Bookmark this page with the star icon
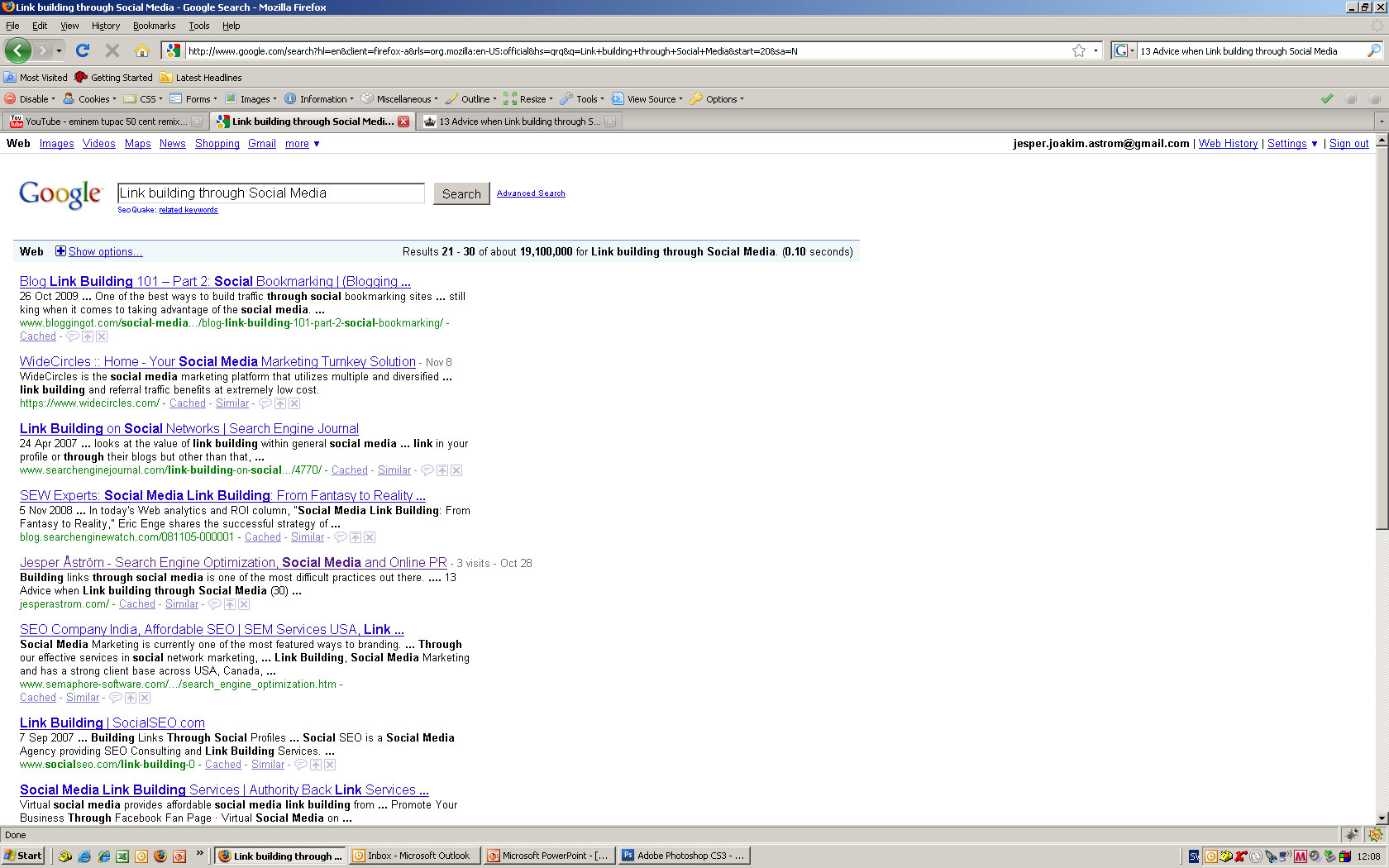Viewport: 1389px width, 868px height. click(x=1079, y=50)
